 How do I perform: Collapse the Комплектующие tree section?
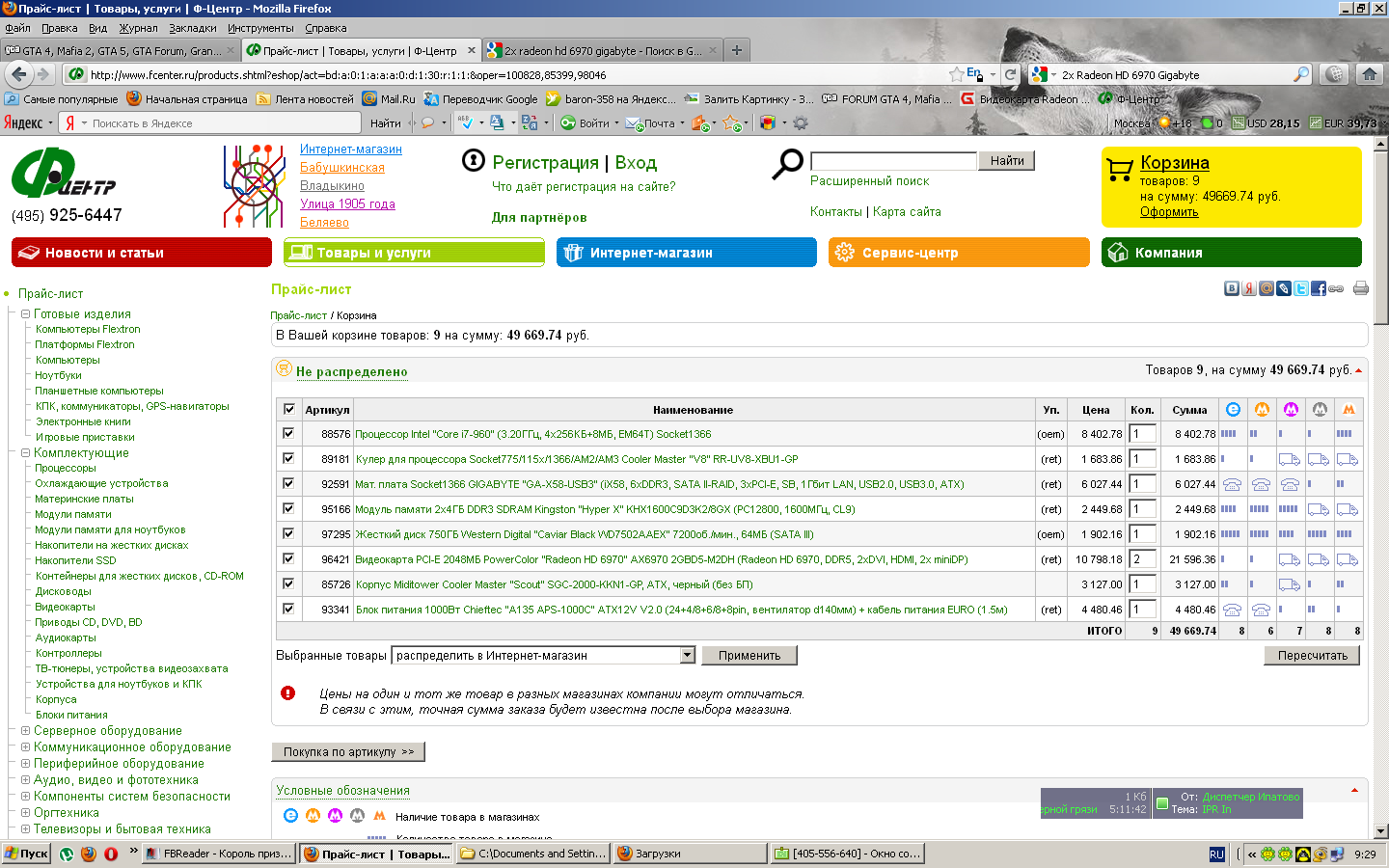(26, 452)
